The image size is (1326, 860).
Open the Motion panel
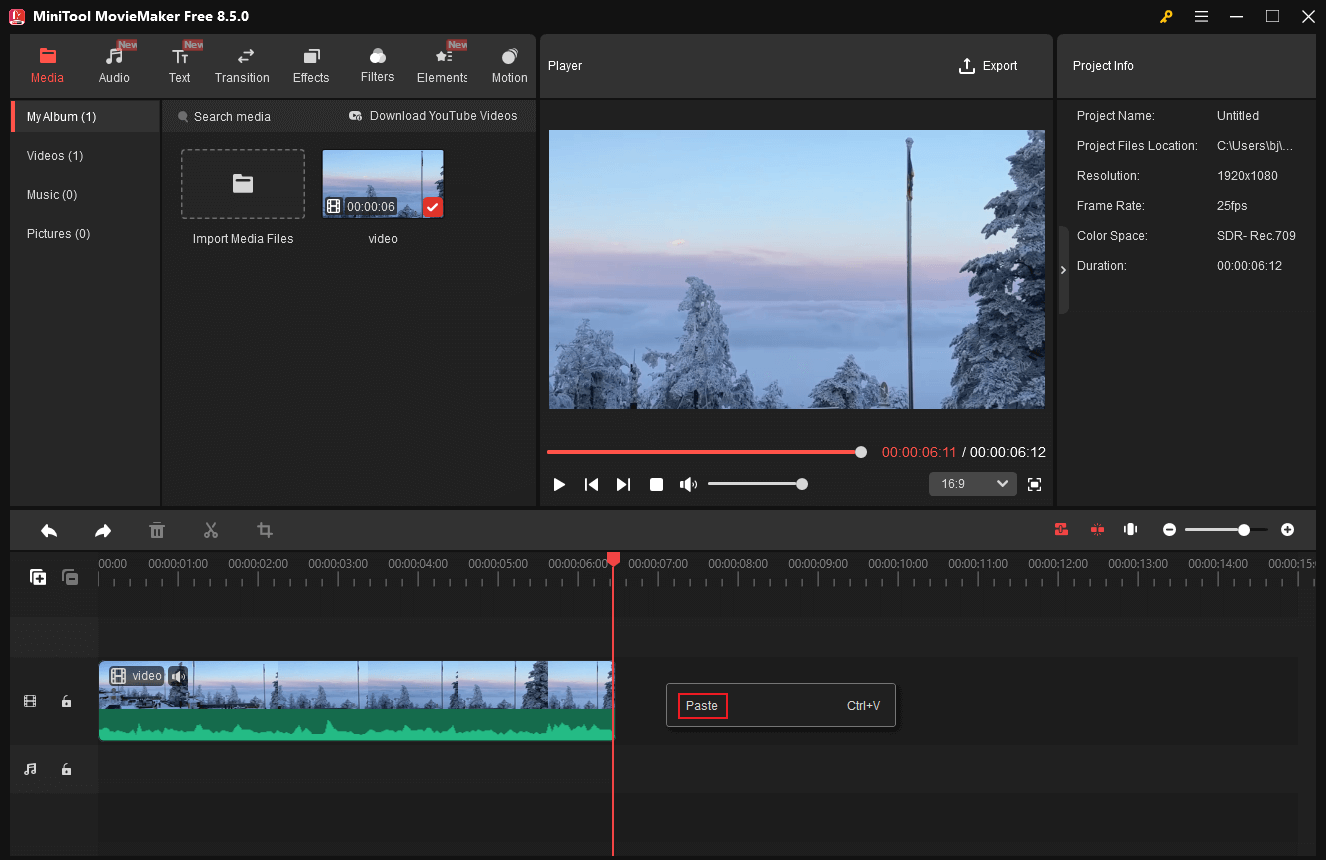(x=509, y=63)
